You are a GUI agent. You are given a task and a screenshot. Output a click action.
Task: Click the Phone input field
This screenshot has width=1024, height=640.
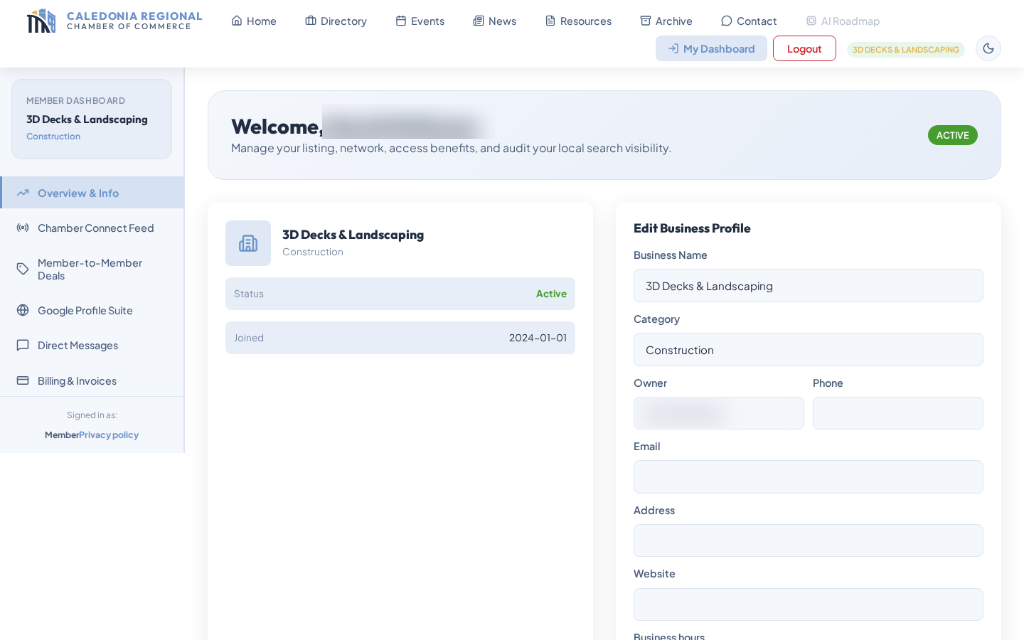pos(898,413)
